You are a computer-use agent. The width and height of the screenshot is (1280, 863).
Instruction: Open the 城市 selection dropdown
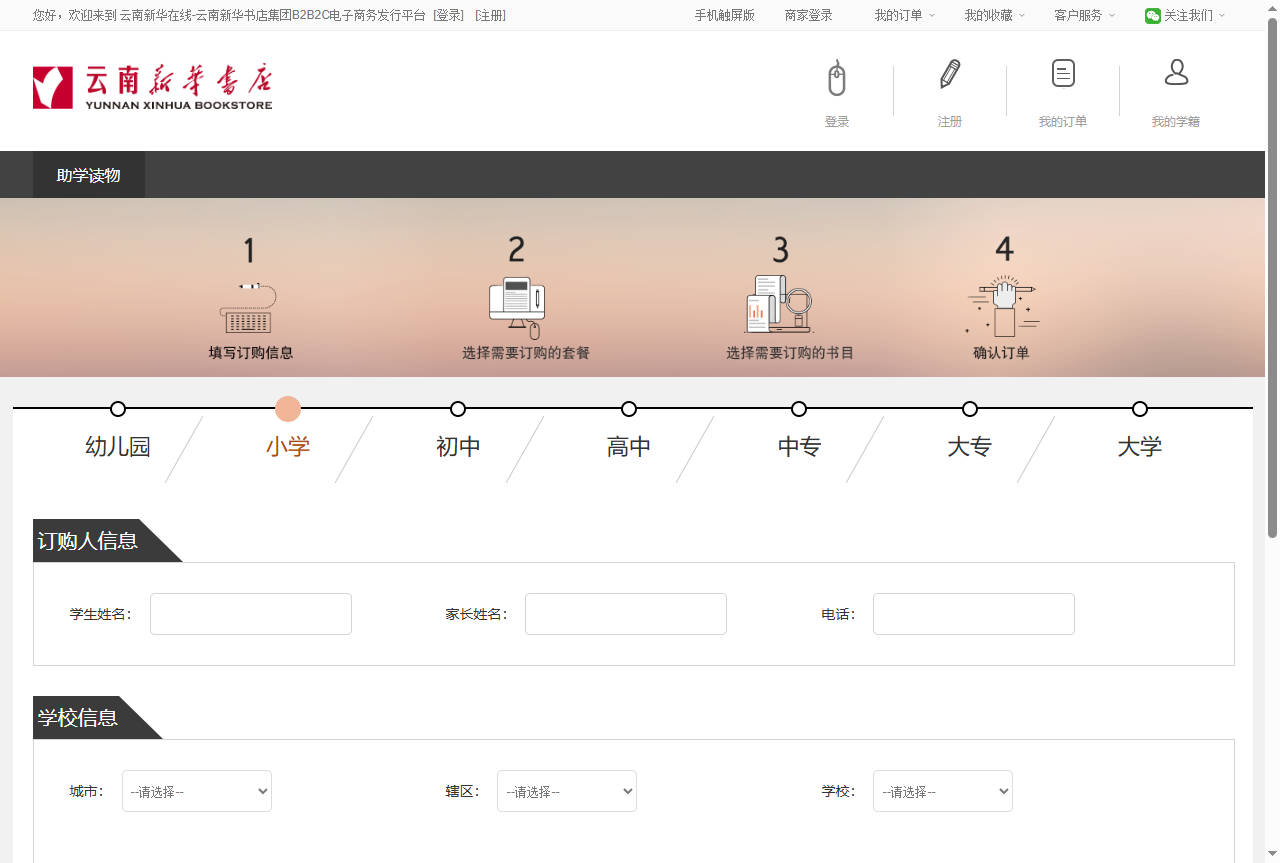coord(196,790)
